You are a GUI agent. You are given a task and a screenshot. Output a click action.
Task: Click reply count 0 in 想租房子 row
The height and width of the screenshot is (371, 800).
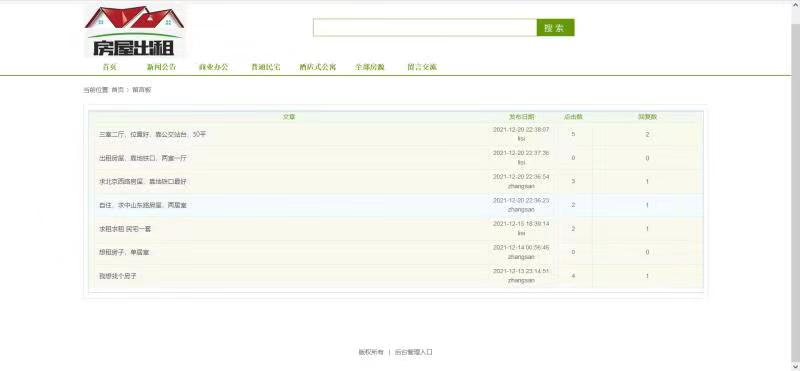(x=647, y=253)
